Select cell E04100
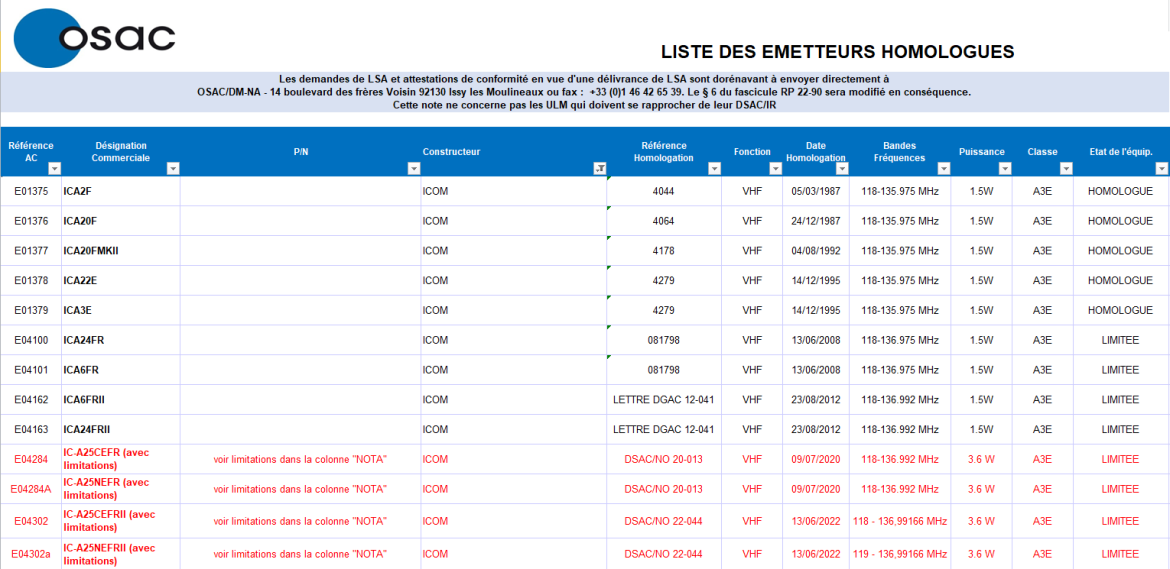Image resolution: width=1170 pixels, height=569 pixels. [31, 340]
